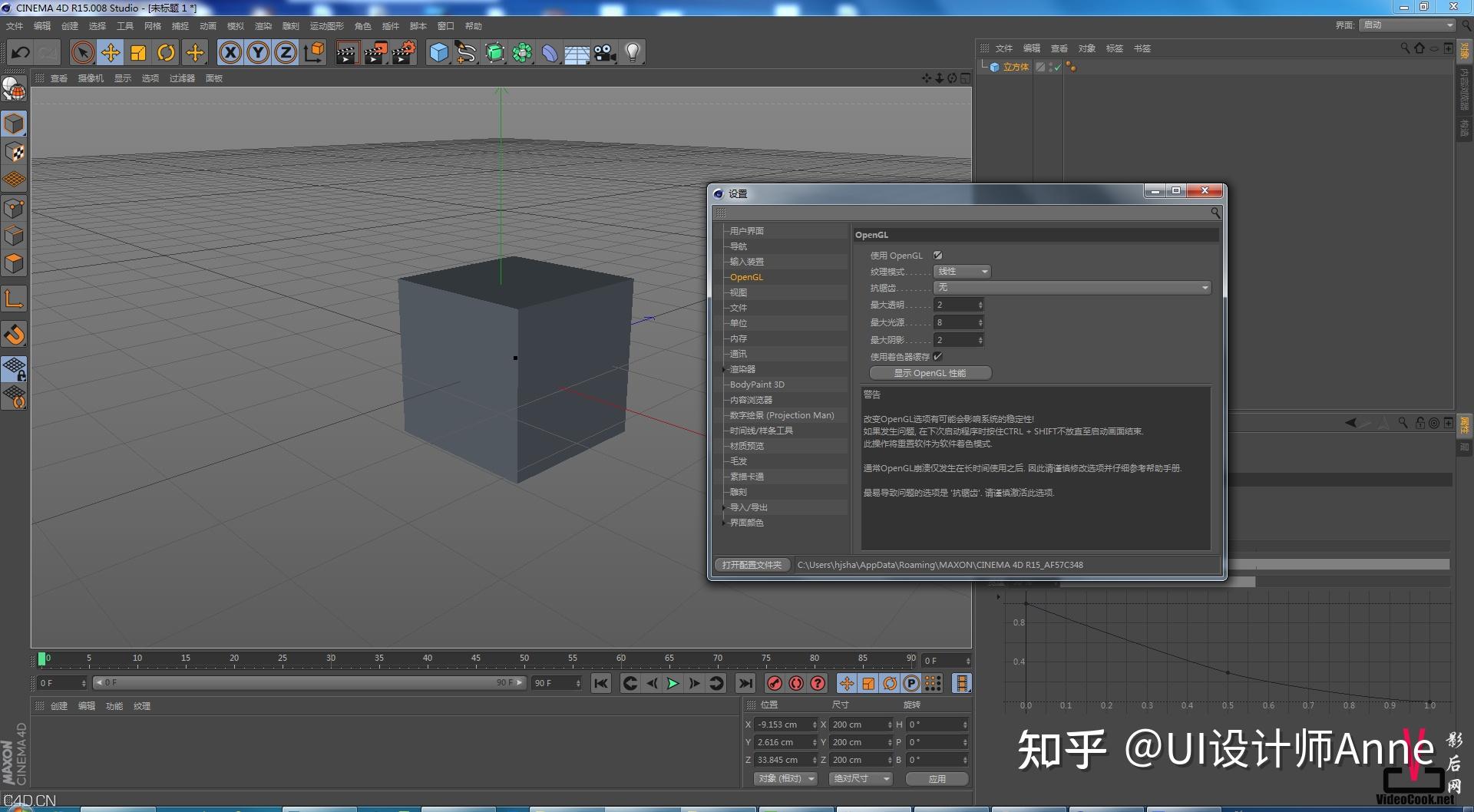
Task: Undo using the toolbar arrow icon
Action: click(x=21, y=53)
